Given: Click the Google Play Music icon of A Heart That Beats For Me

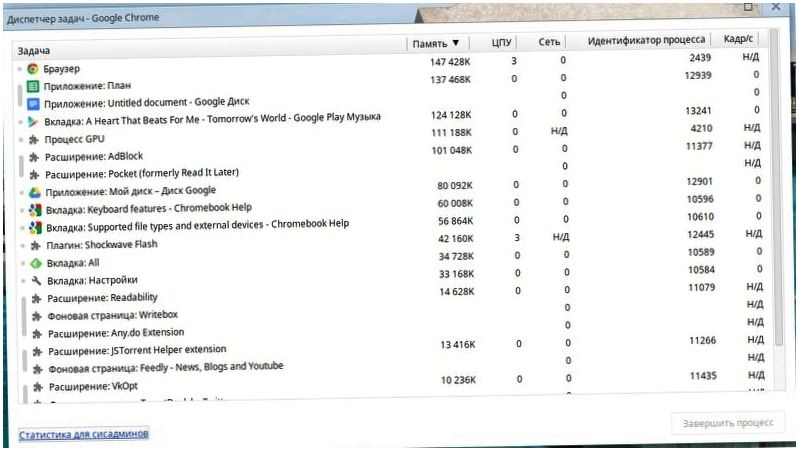Looking at the screenshot, I should point(33,122).
